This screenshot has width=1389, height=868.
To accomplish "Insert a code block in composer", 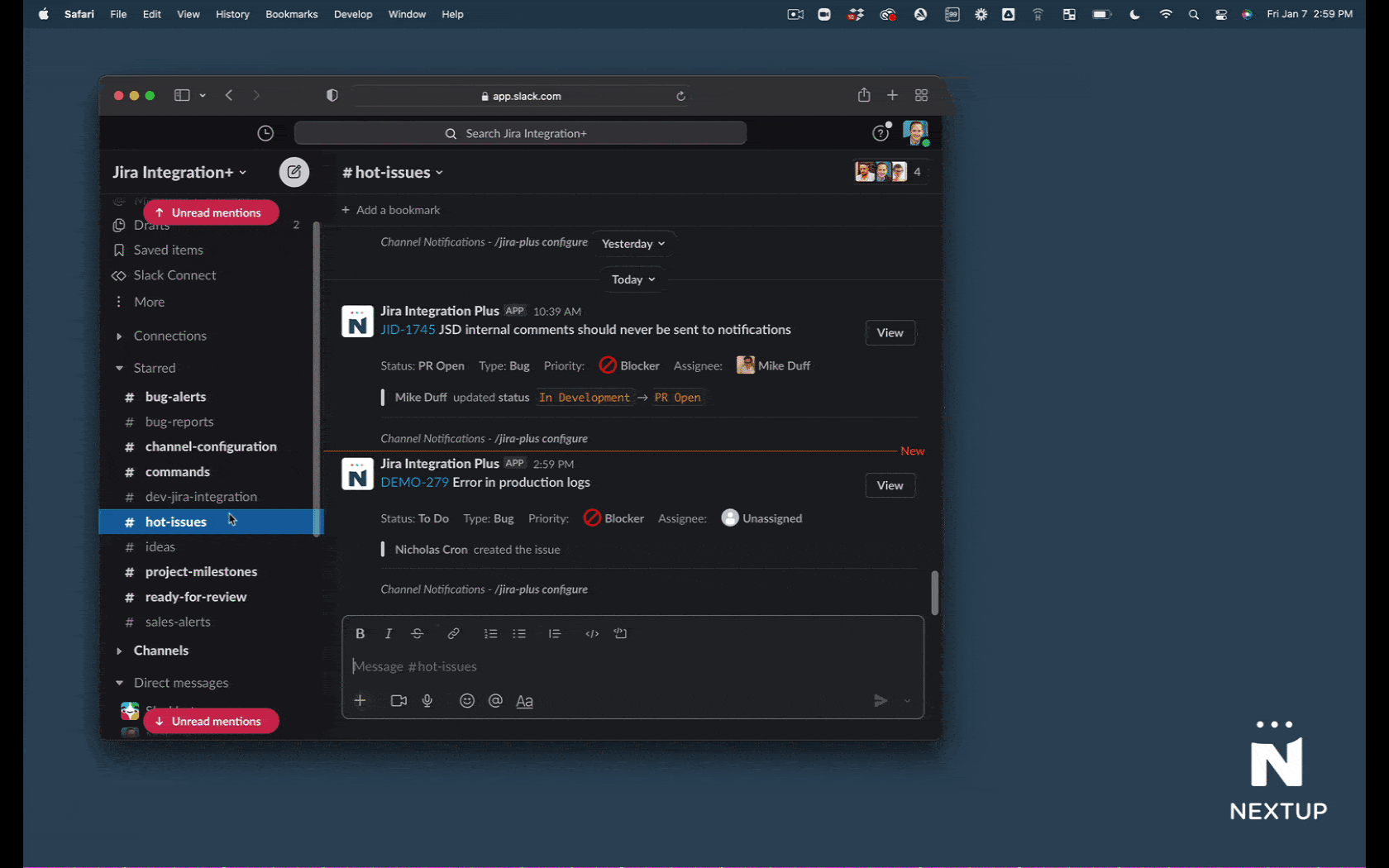I will click(x=620, y=633).
